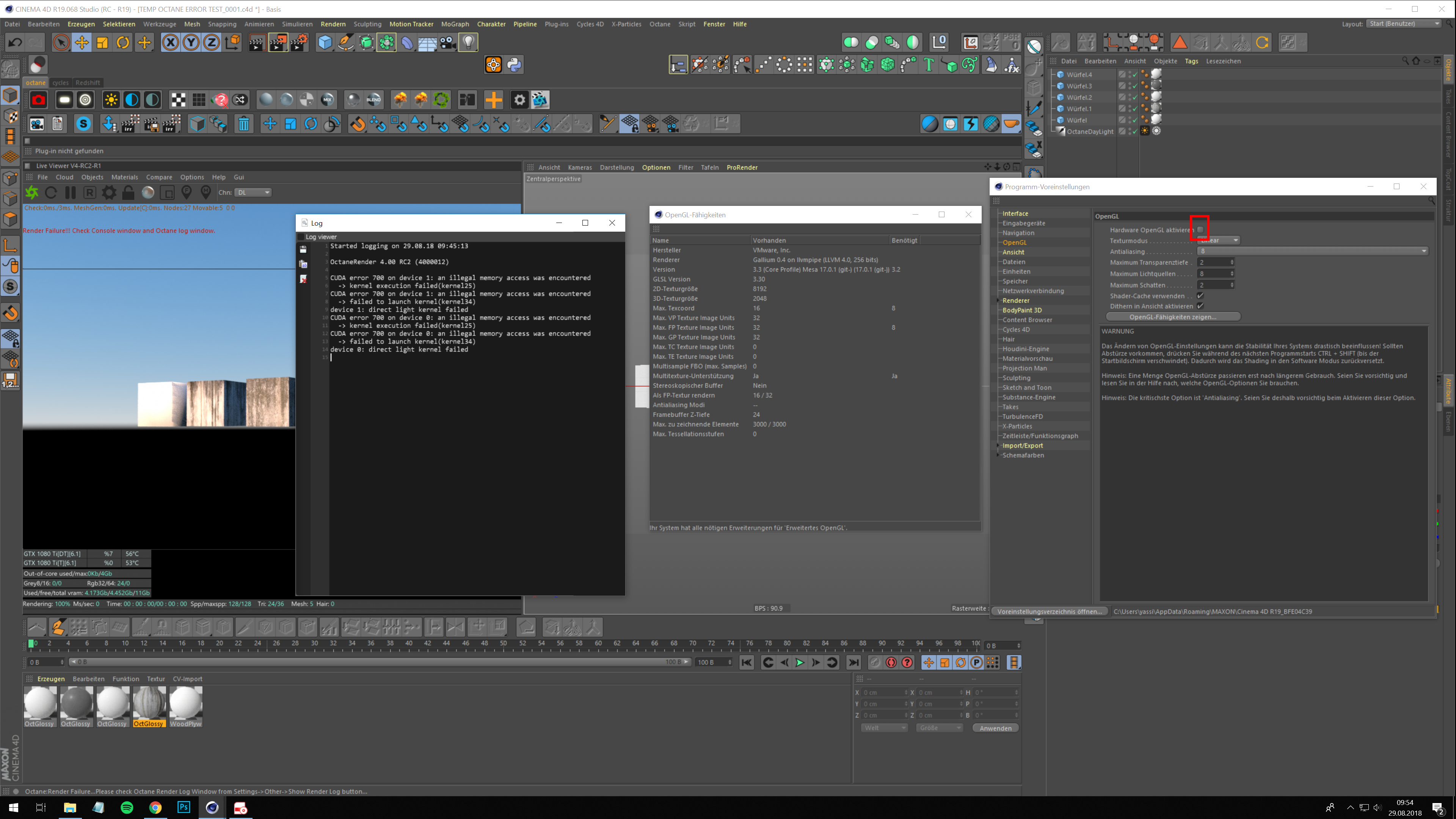The image size is (1456, 819).
Task: Toggle Dithern in Ansicht aktivieren checkbox
Action: click(1200, 306)
